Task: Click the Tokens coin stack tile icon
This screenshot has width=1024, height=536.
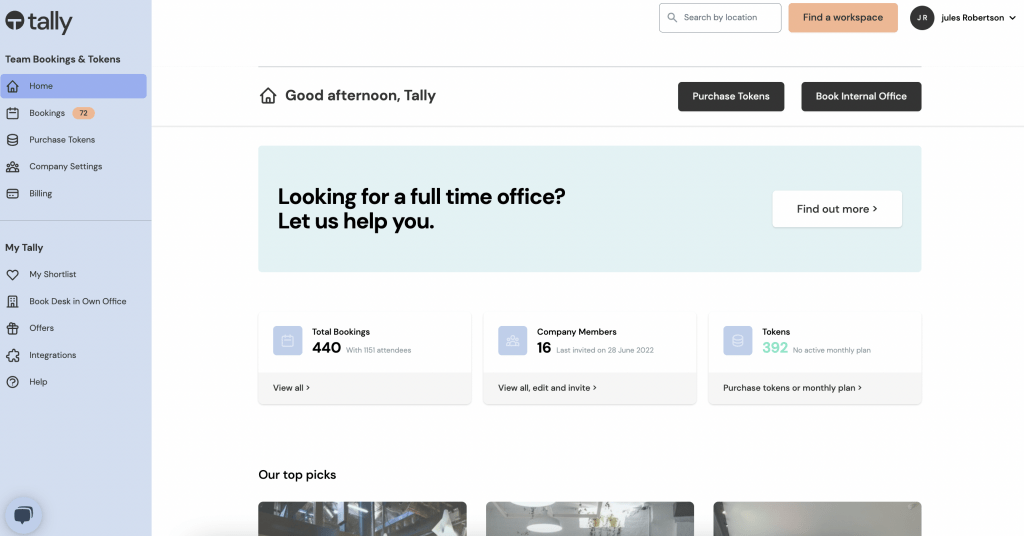Action: (x=737, y=340)
